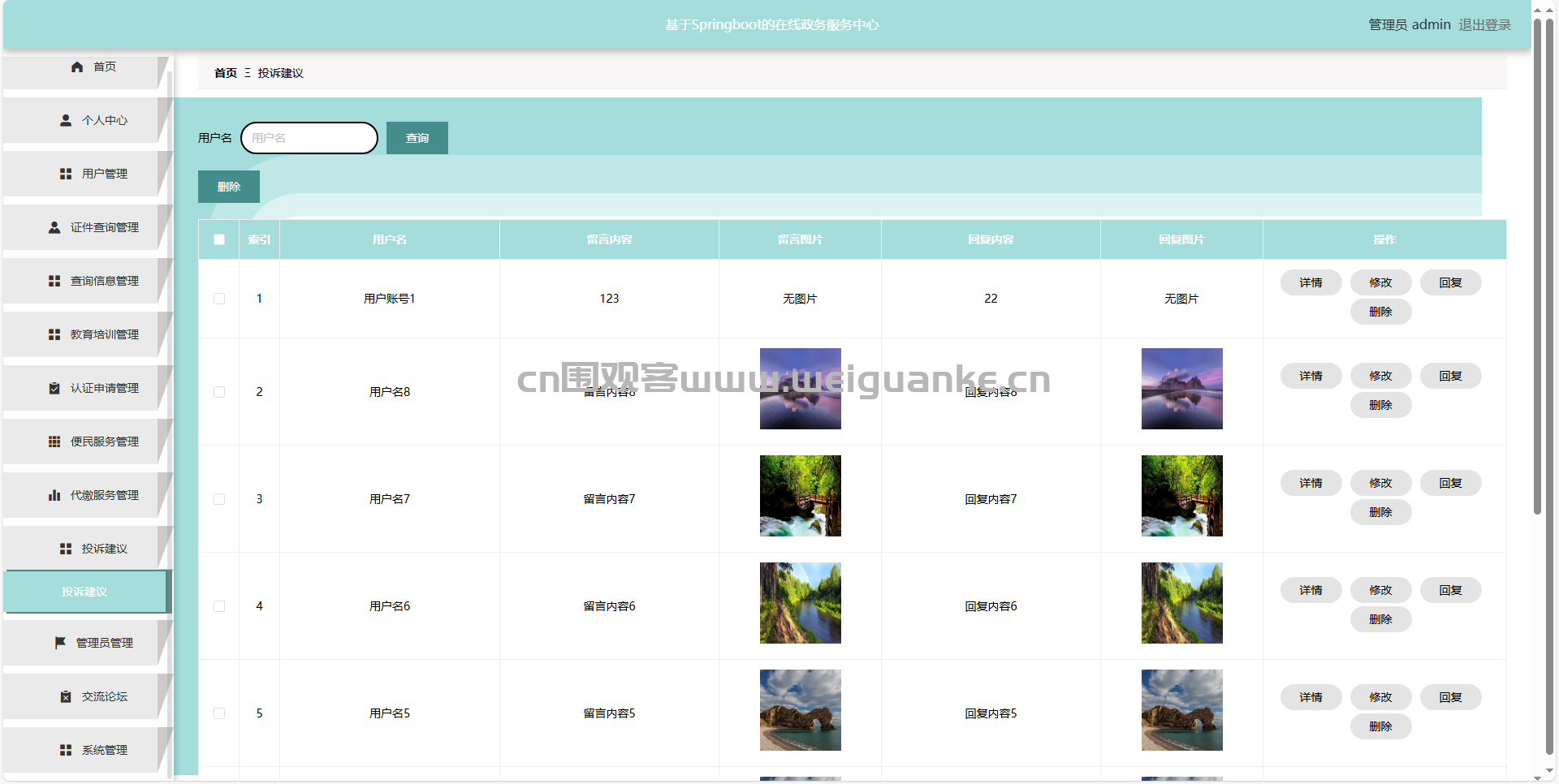Screen dimensions: 1559x784
Task: Click the flag icon beside 管理员管理
Action: coord(60,644)
